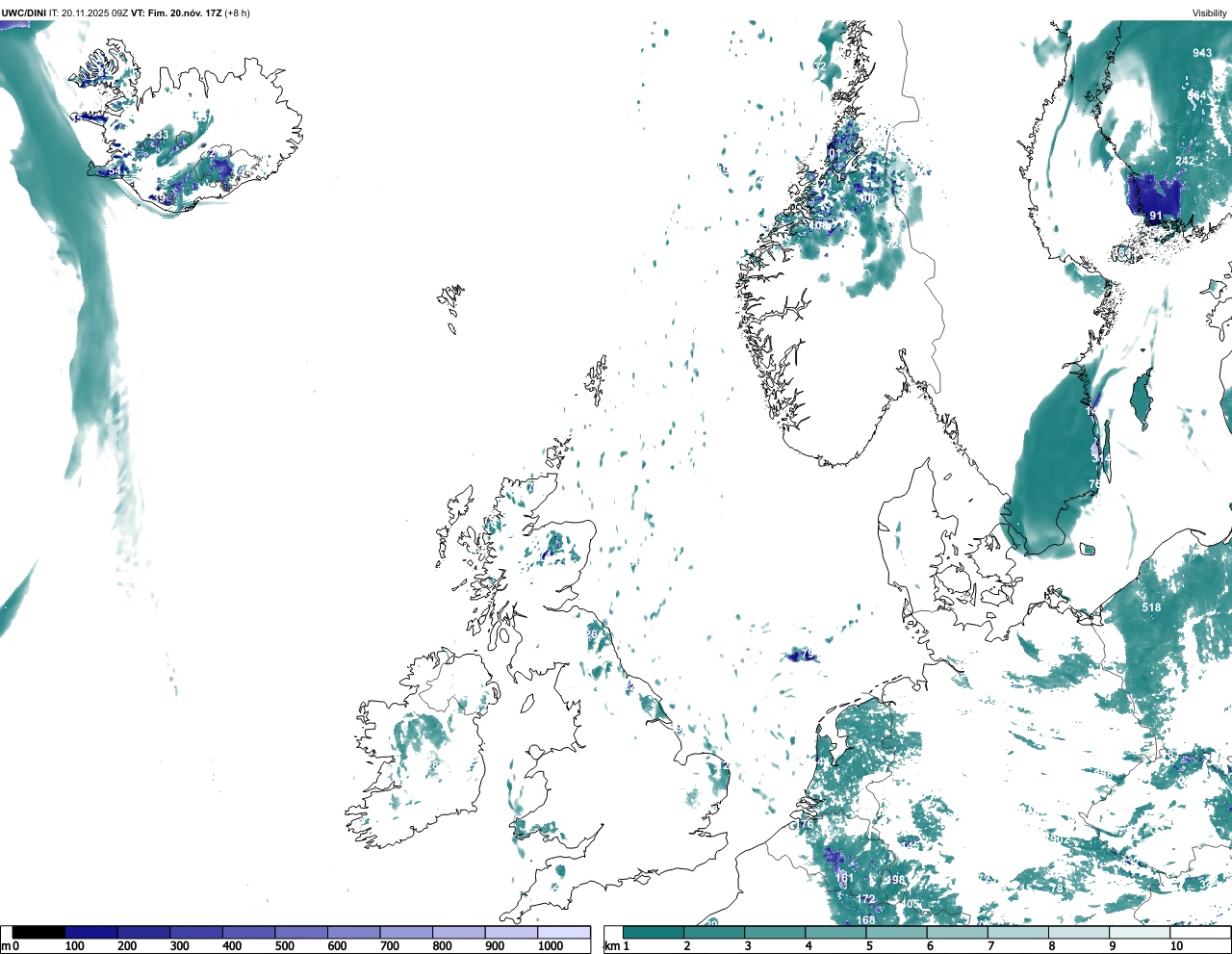Click the '1000' tick label in meter legend

tap(551, 946)
